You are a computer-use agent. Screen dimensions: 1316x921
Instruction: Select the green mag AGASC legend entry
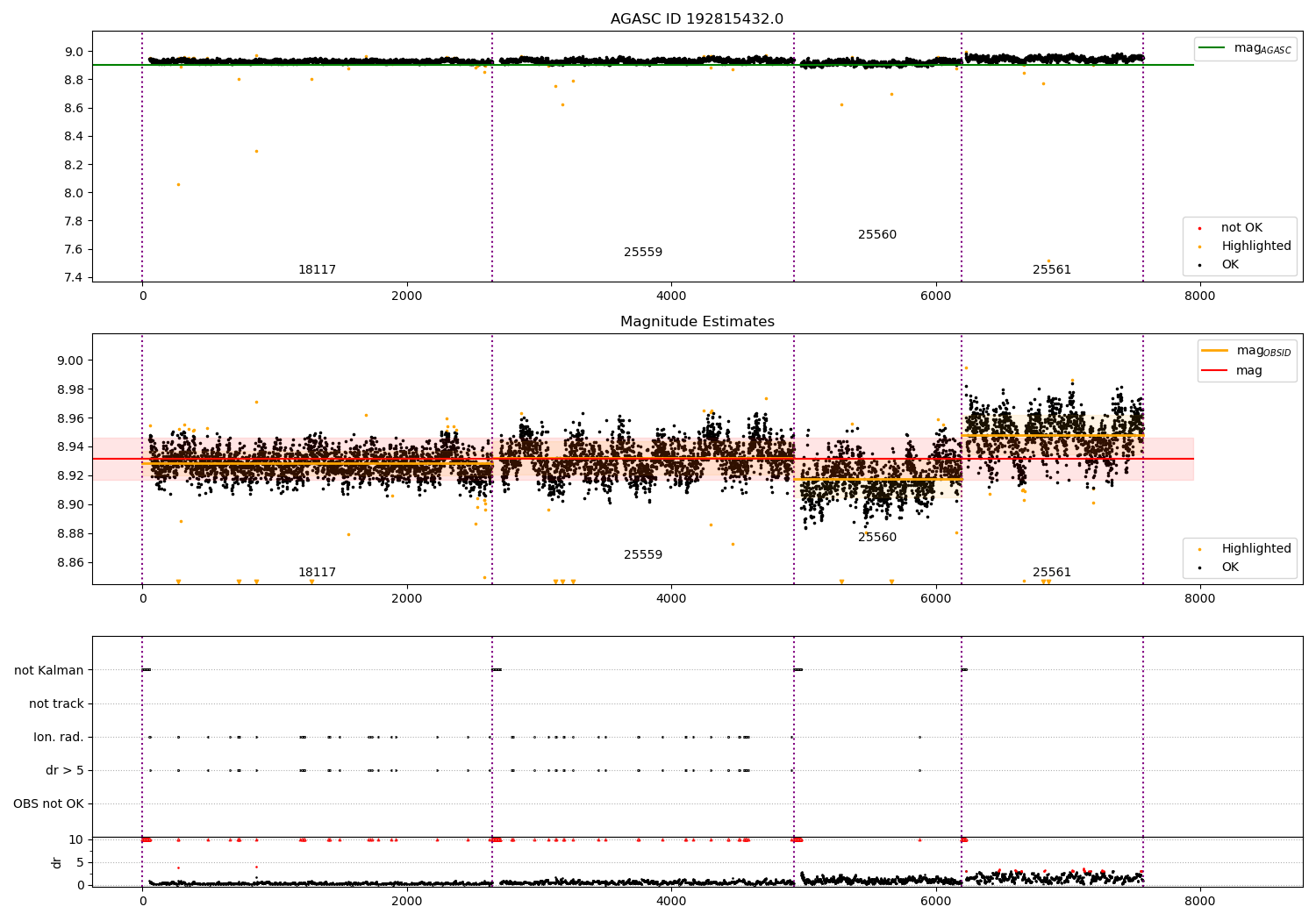coord(1246,48)
